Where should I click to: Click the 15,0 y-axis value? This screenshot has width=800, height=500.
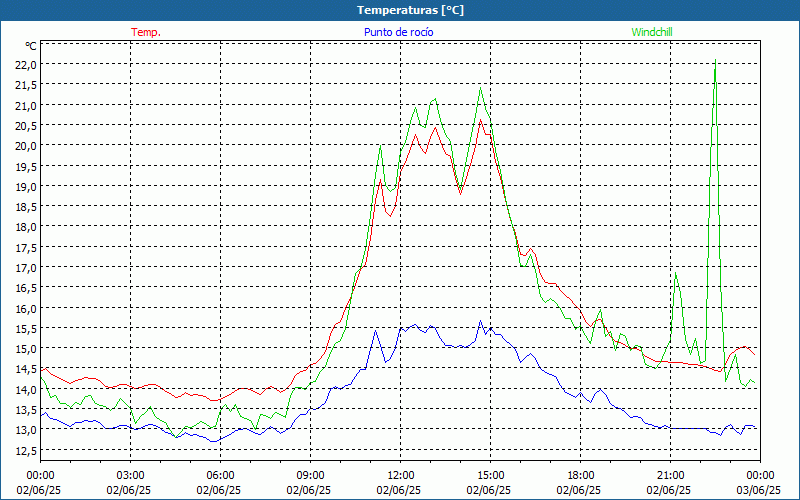26,349
